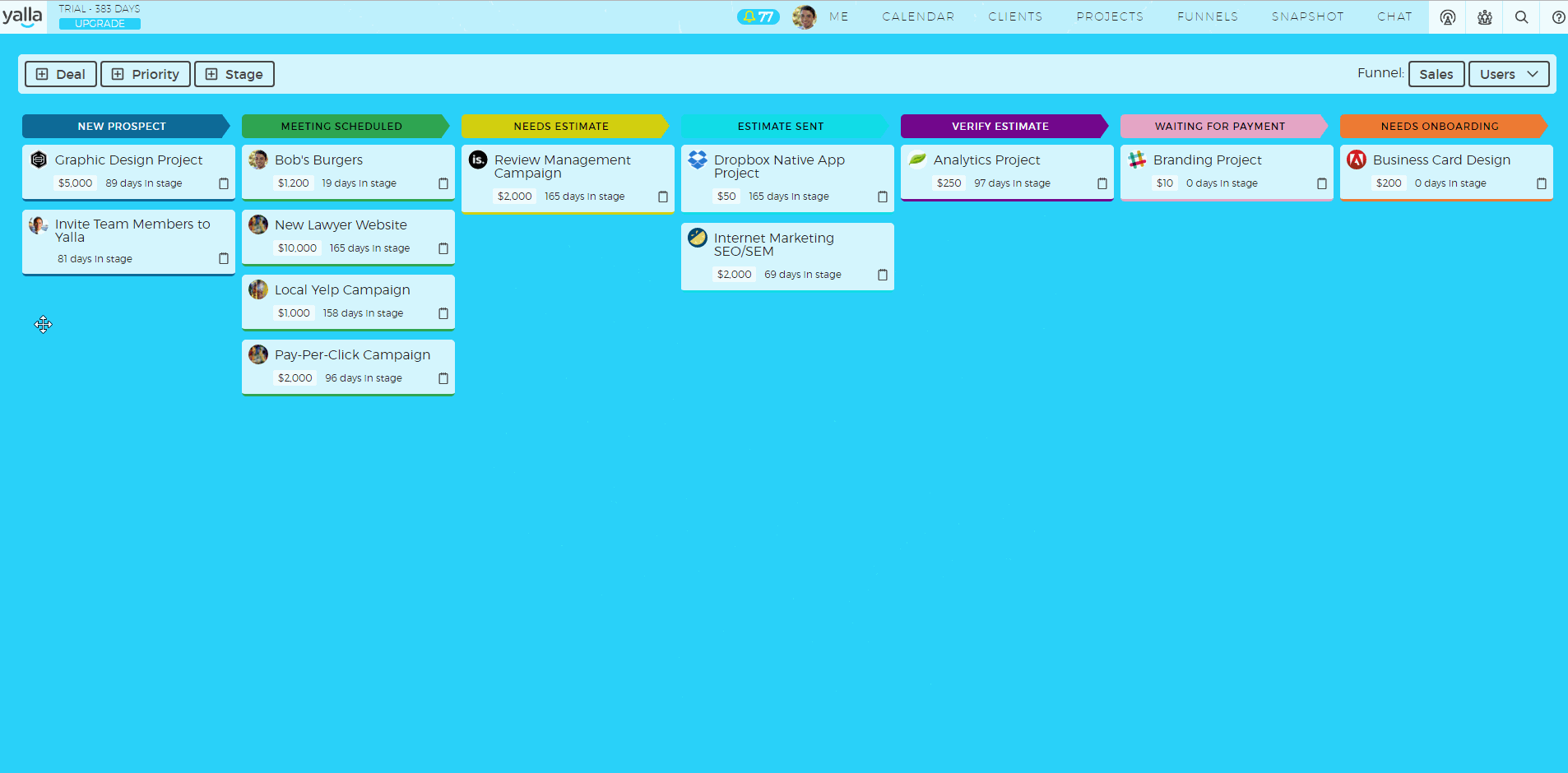Click avatar on Pay-Per-Click Campaign card
The image size is (1568, 773).
[x=258, y=354]
